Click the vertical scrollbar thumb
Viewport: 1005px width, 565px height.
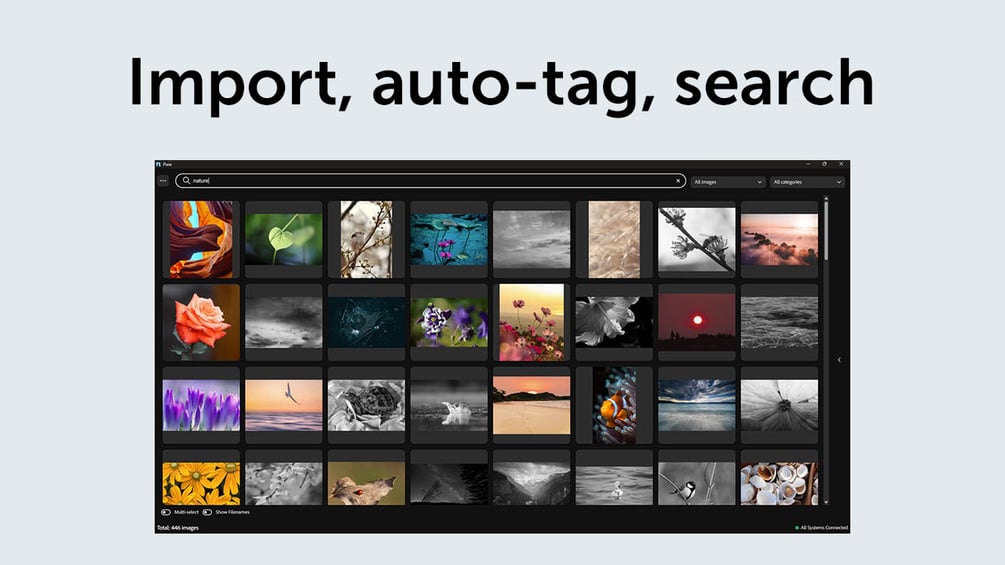(826, 231)
